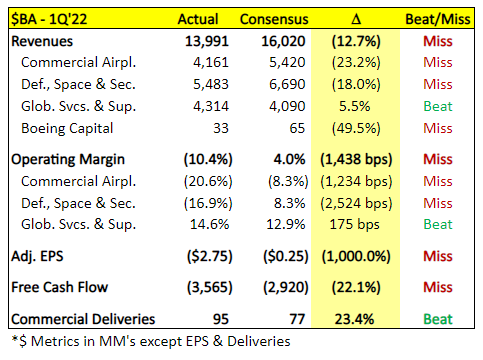Screen dimensions: 483x360
Task: Select the Consensus column header
Action: [x=274, y=19]
